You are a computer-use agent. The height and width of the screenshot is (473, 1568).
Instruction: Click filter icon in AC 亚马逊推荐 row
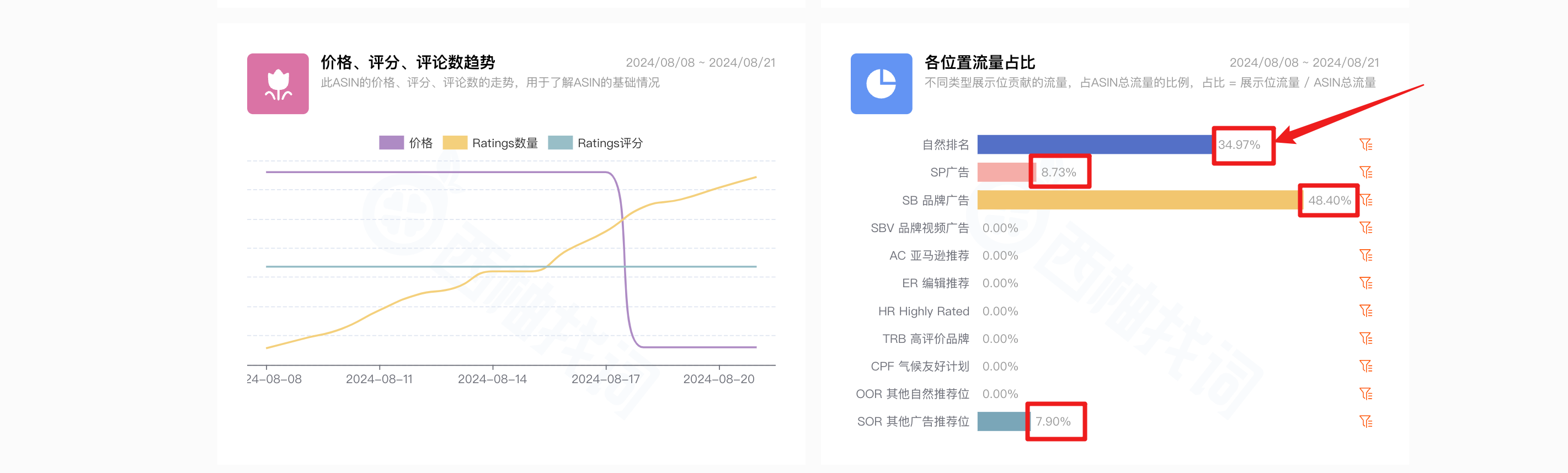click(1366, 255)
